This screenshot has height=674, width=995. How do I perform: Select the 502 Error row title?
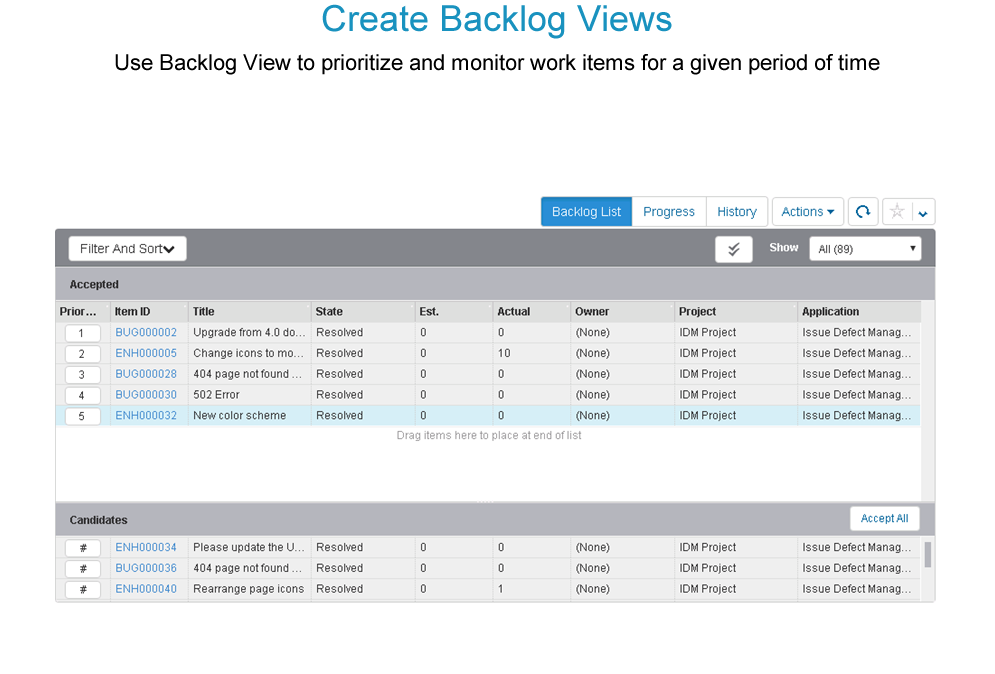point(216,395)
